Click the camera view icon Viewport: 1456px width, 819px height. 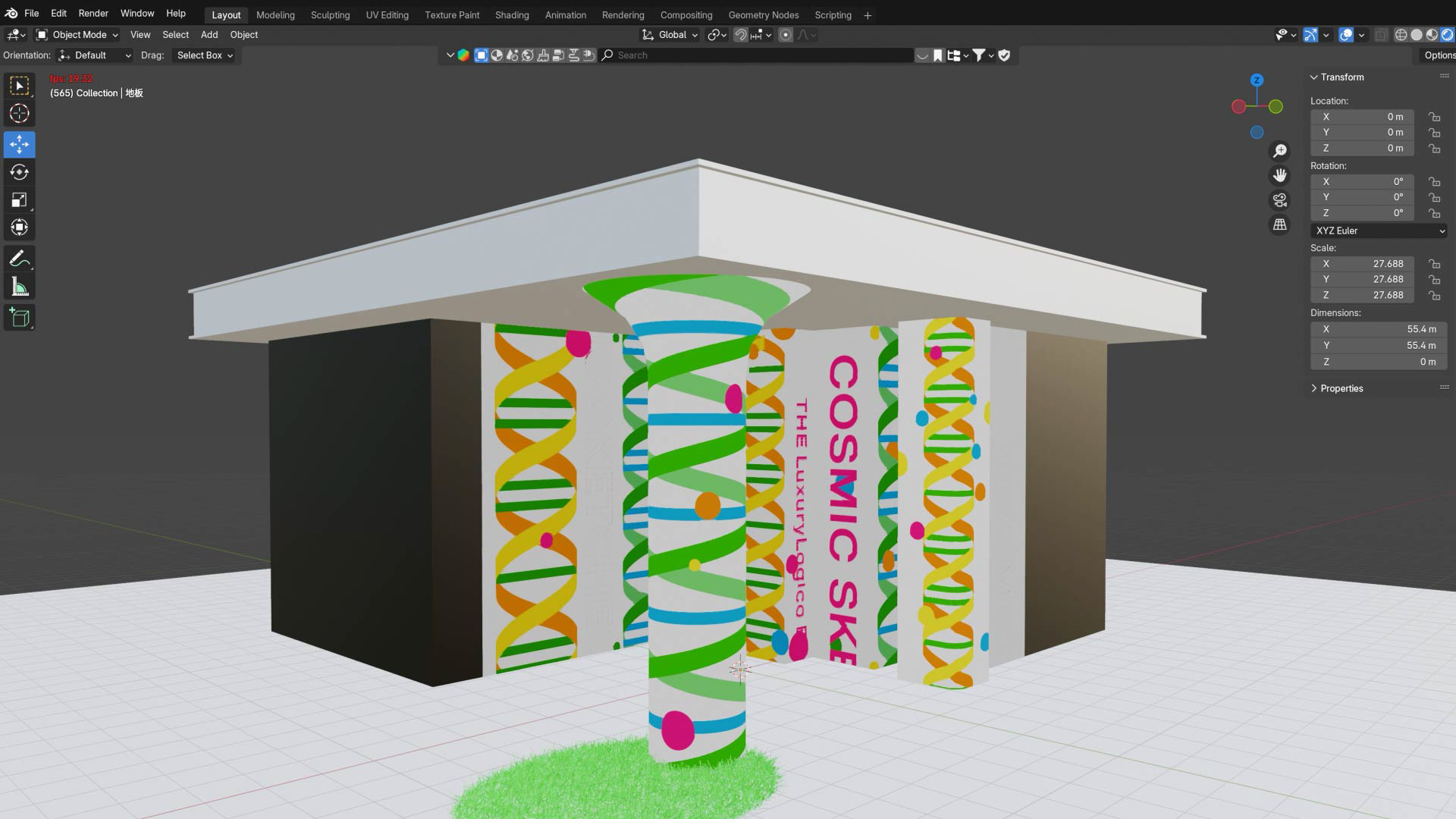pyautogui.click(x=1279, y=200)
